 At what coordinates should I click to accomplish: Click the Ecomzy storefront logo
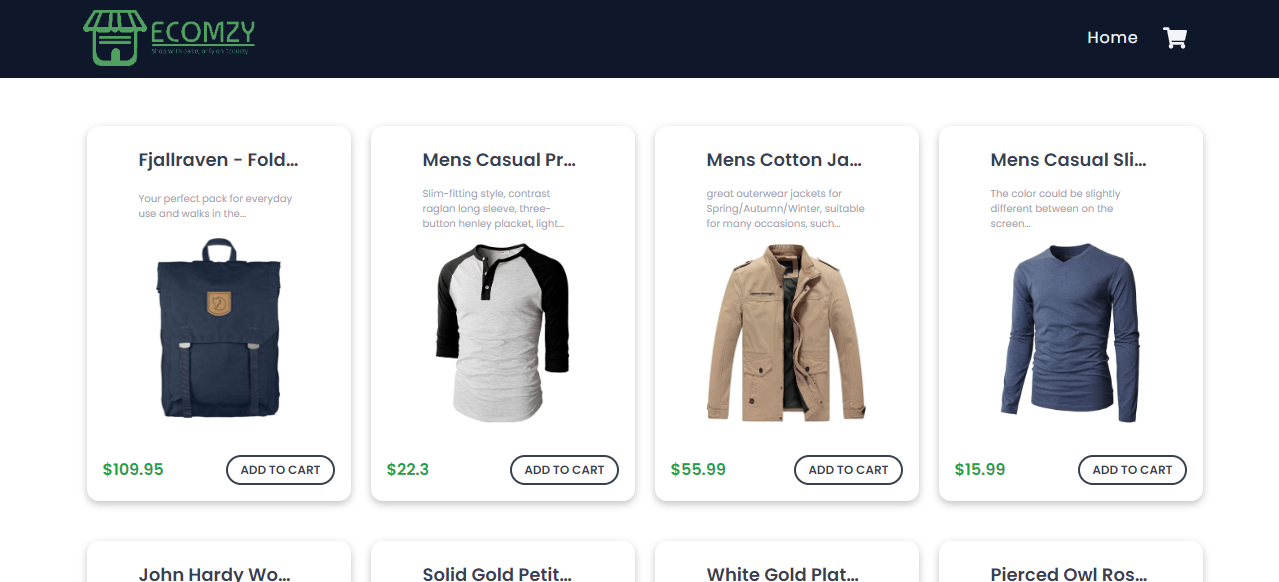169,38
